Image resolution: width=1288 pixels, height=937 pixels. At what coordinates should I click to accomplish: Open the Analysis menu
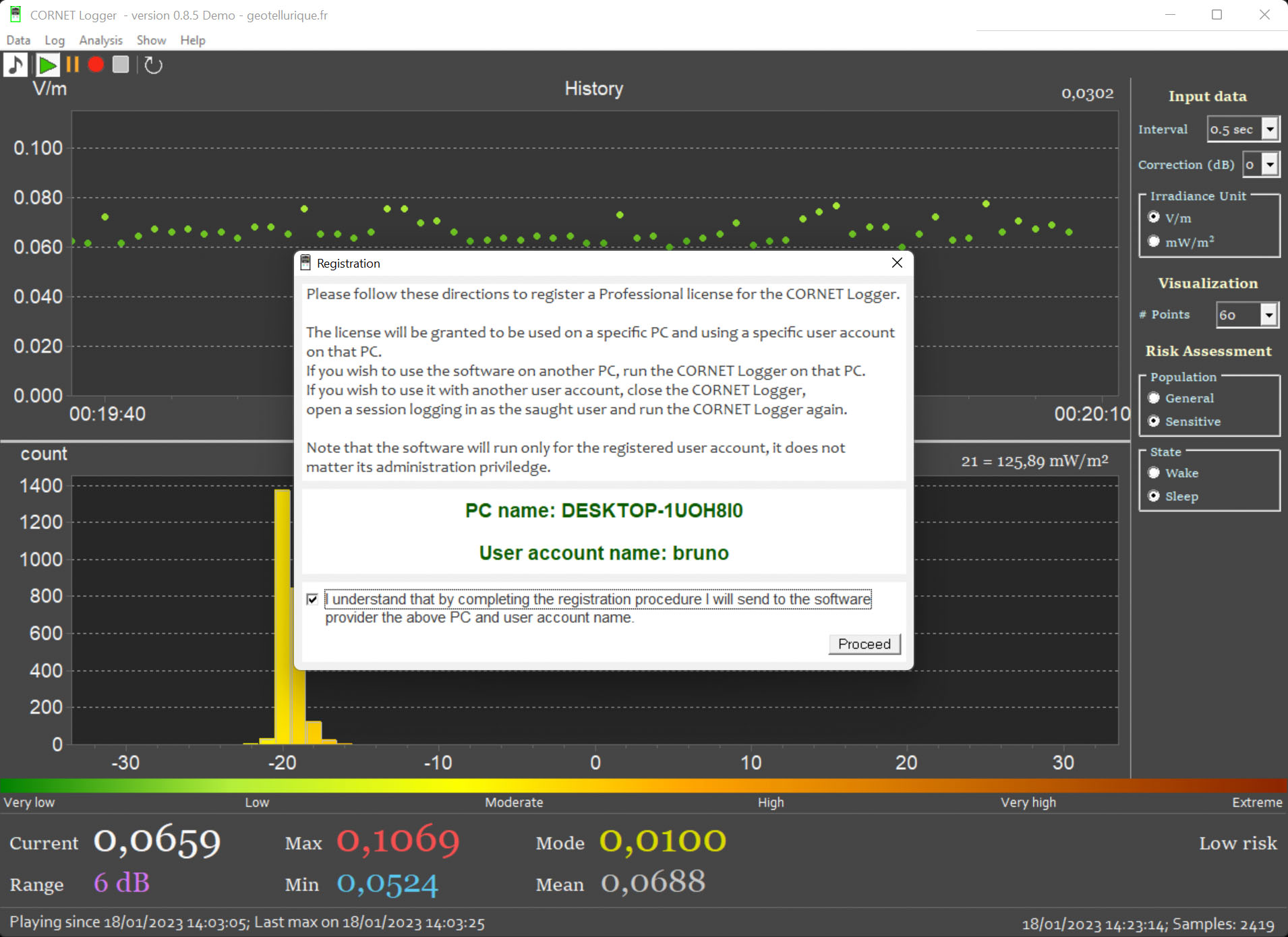(x=100, y=40)
